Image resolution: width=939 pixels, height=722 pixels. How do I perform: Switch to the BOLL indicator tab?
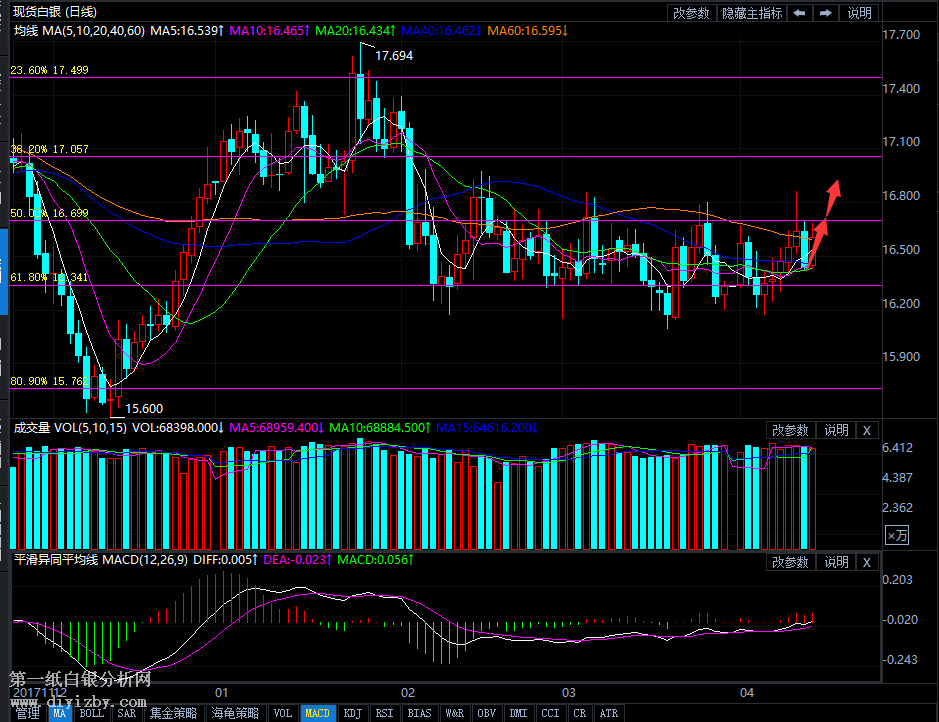point(91,713)
